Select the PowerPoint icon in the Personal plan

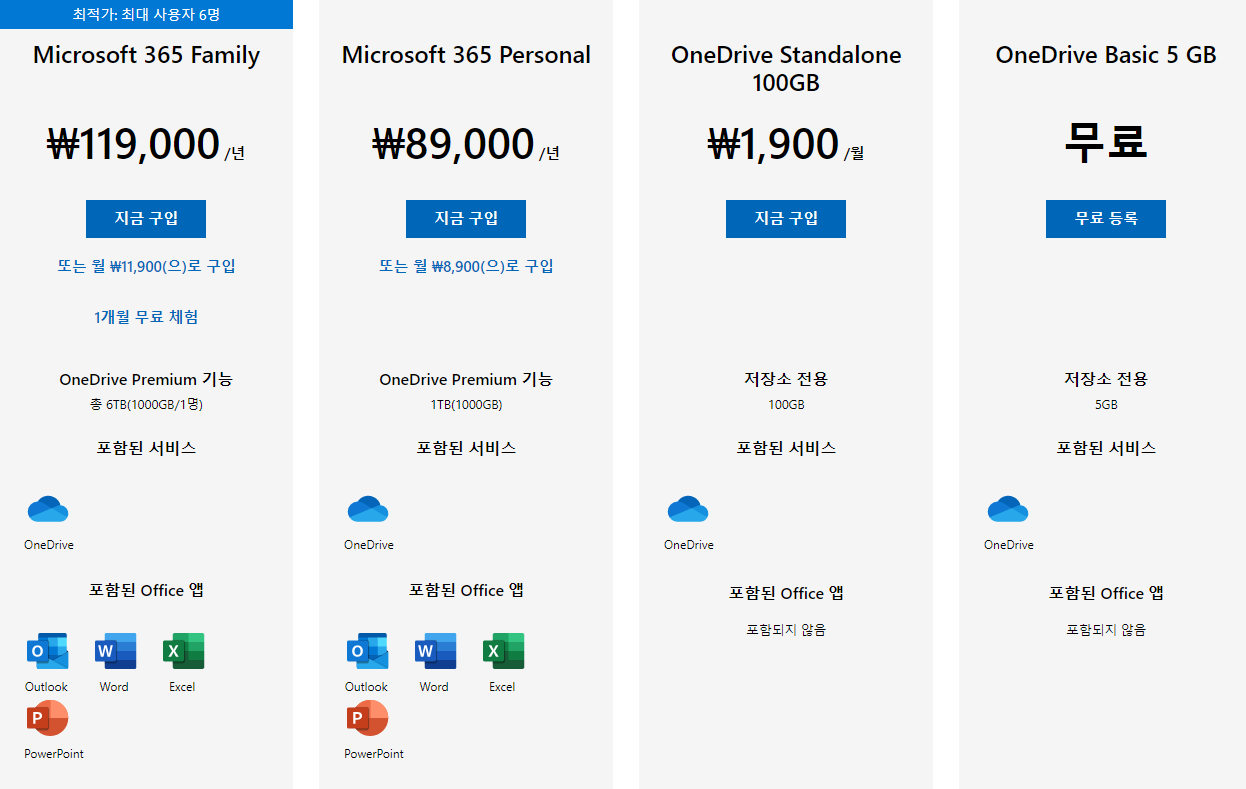(367, 718)
